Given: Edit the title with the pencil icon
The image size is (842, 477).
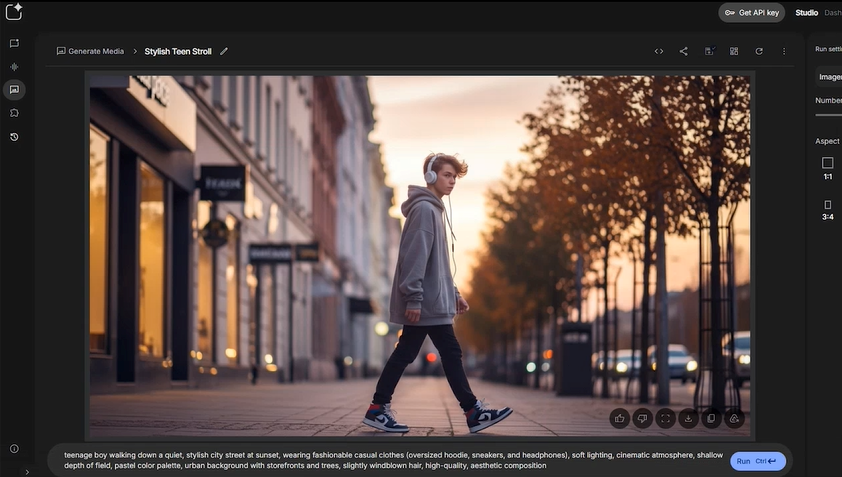Looking at the screenshot, I should 224,52.
